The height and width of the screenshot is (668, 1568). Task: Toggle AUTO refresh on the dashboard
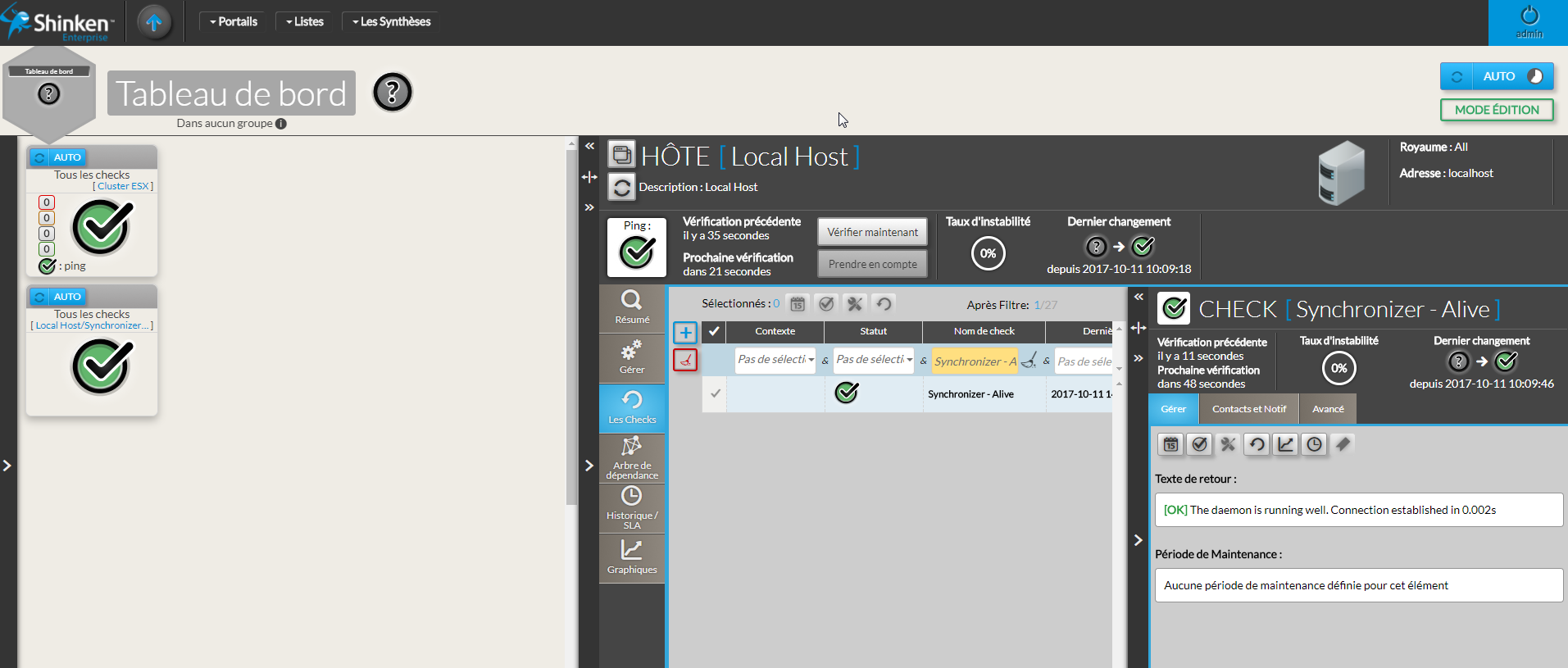coord(1497,76)
